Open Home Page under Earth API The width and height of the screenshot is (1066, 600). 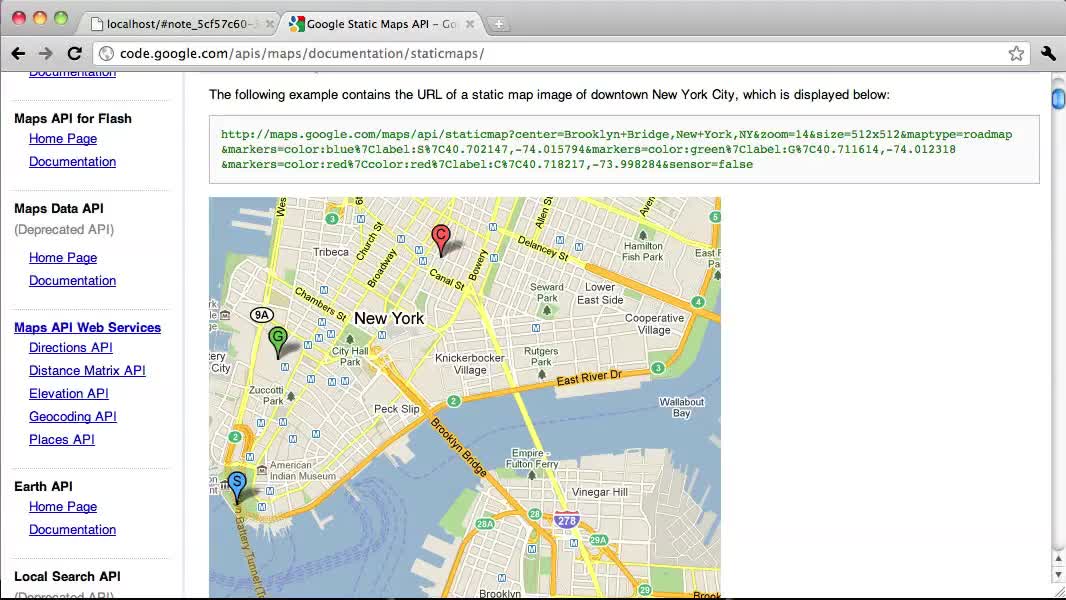click(63, 507)
